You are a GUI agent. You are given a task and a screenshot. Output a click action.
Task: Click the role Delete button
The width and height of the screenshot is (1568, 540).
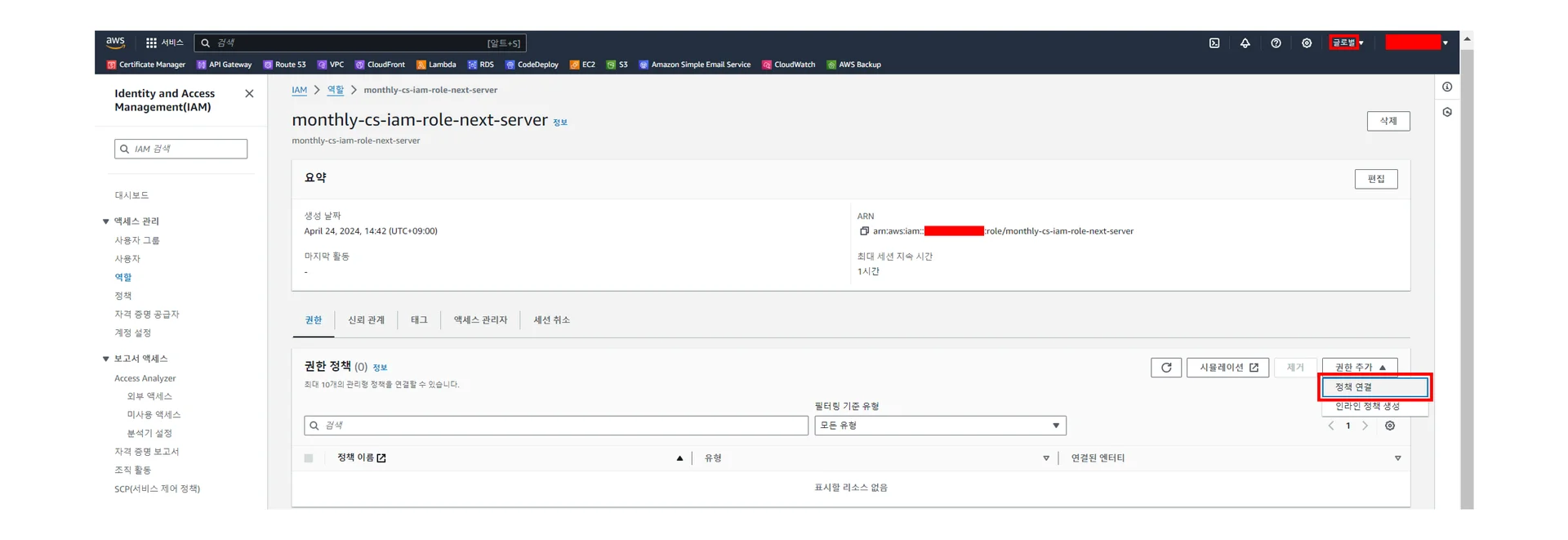pyautogui.click(x=1388, y=121)
